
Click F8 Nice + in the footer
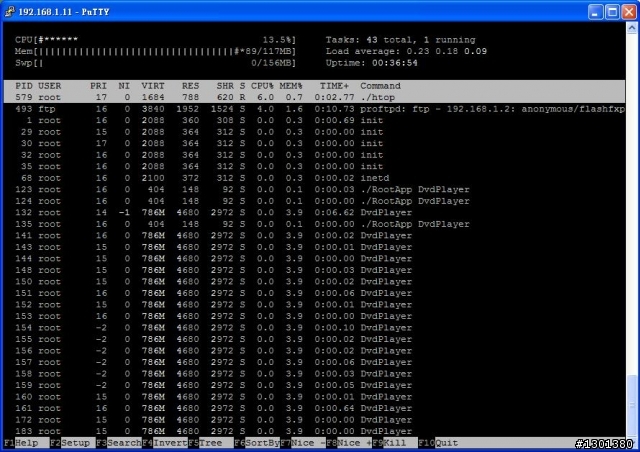coord(349,443)
